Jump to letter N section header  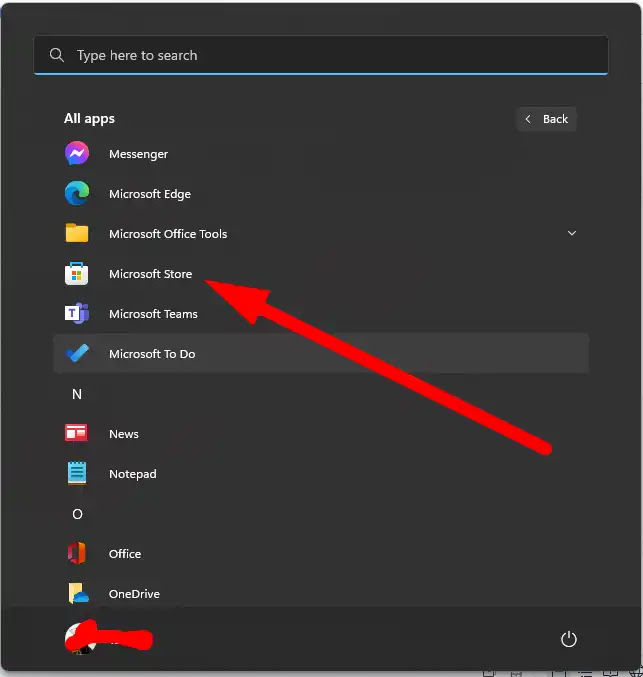click(77, 394)
